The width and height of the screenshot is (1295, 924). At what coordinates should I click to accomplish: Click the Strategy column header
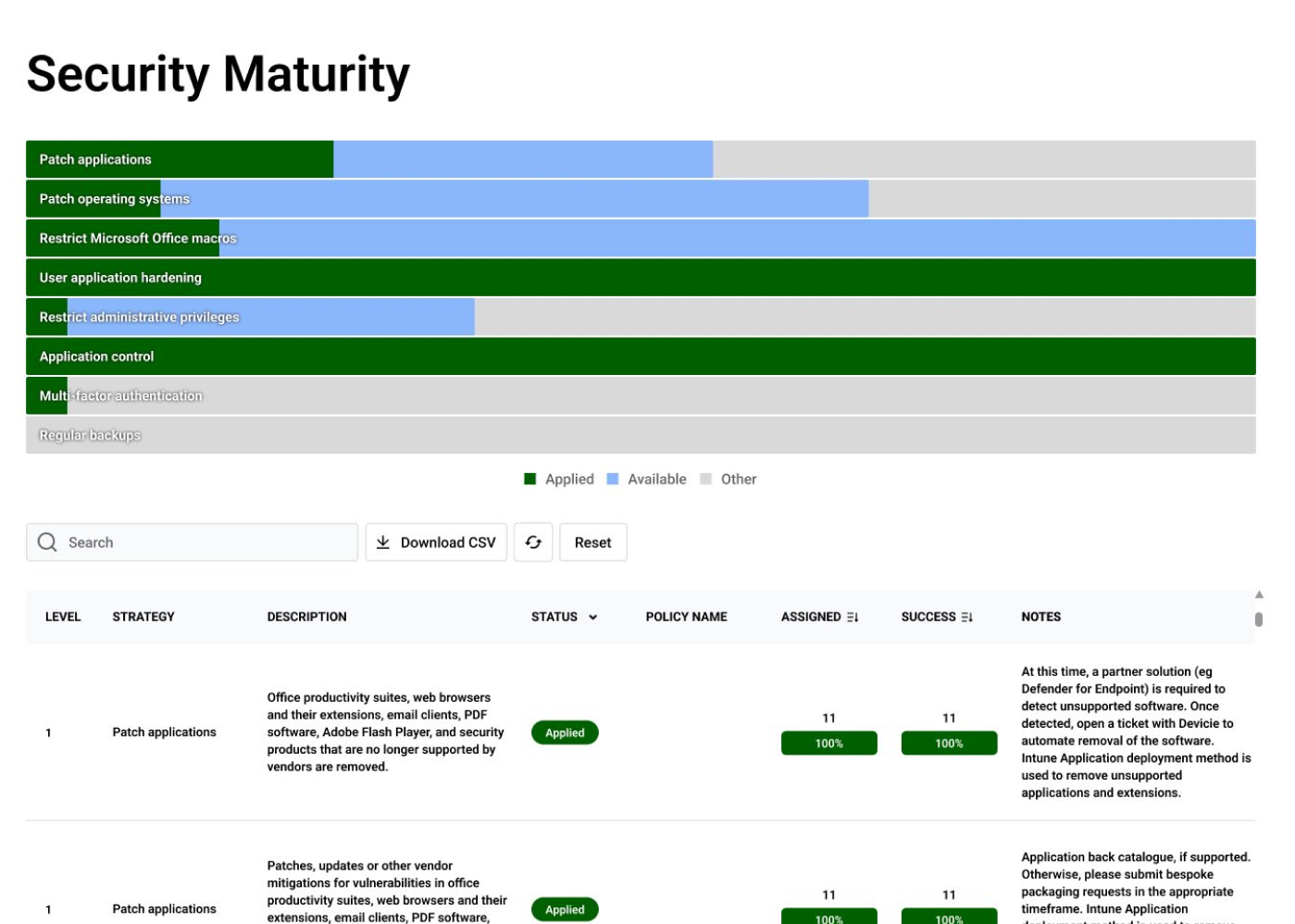(x=143, y=617)
